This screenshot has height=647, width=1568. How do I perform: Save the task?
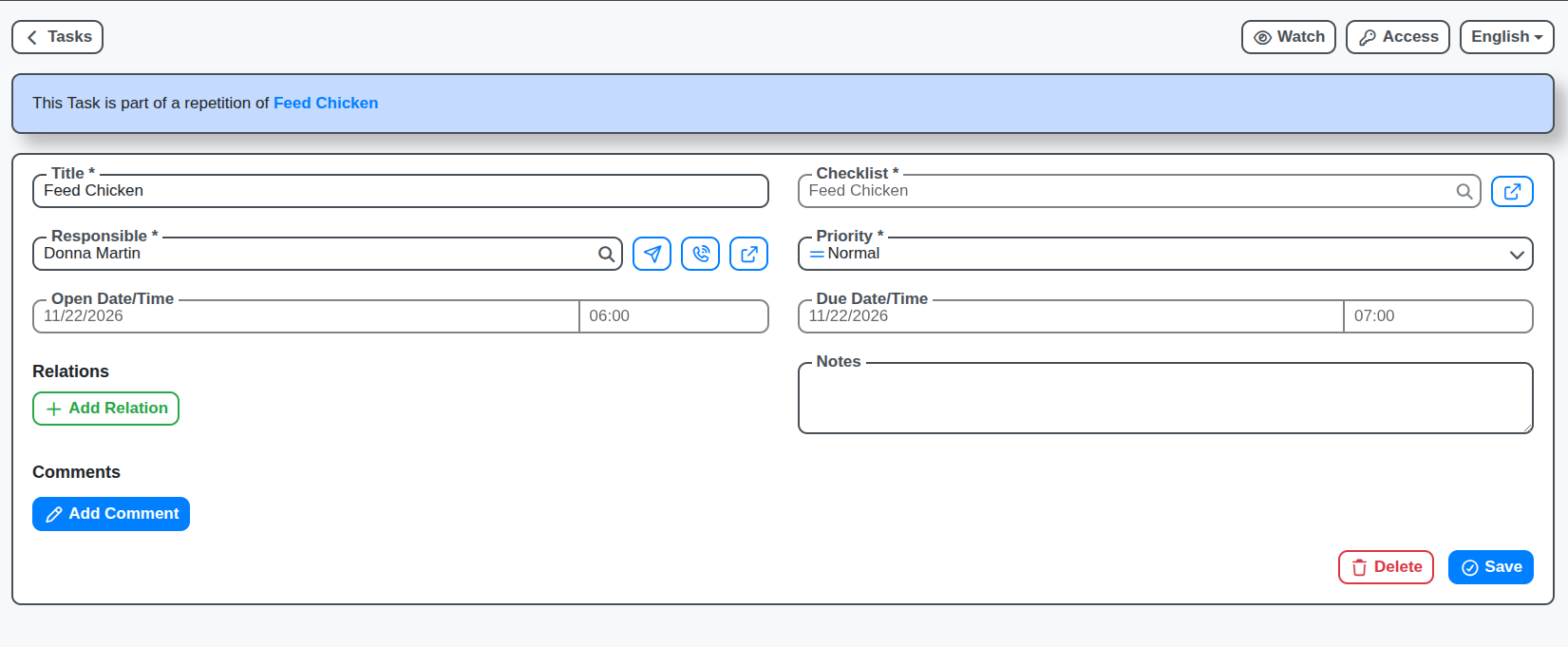(1490, 567)
